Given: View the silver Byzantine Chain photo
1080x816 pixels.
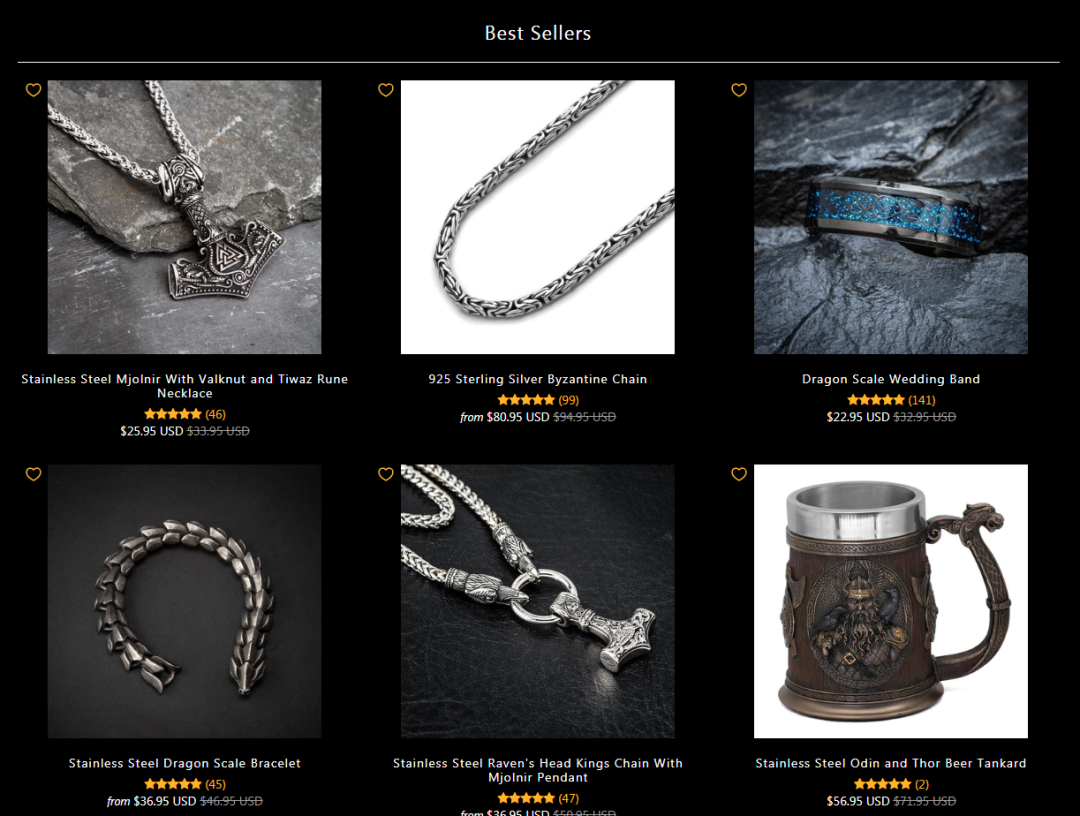Looking at the screenshot, I should (x=538, y=217).
